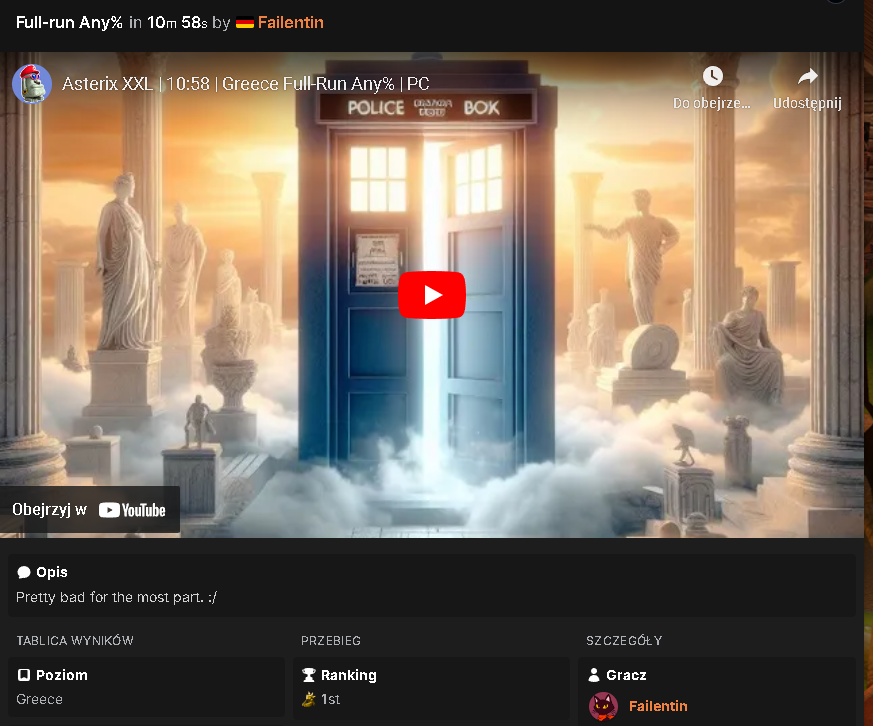Viewport: 873px width, 726px height.
Task: Click the Opis speech bubble icon
Action: click(23, 572)
